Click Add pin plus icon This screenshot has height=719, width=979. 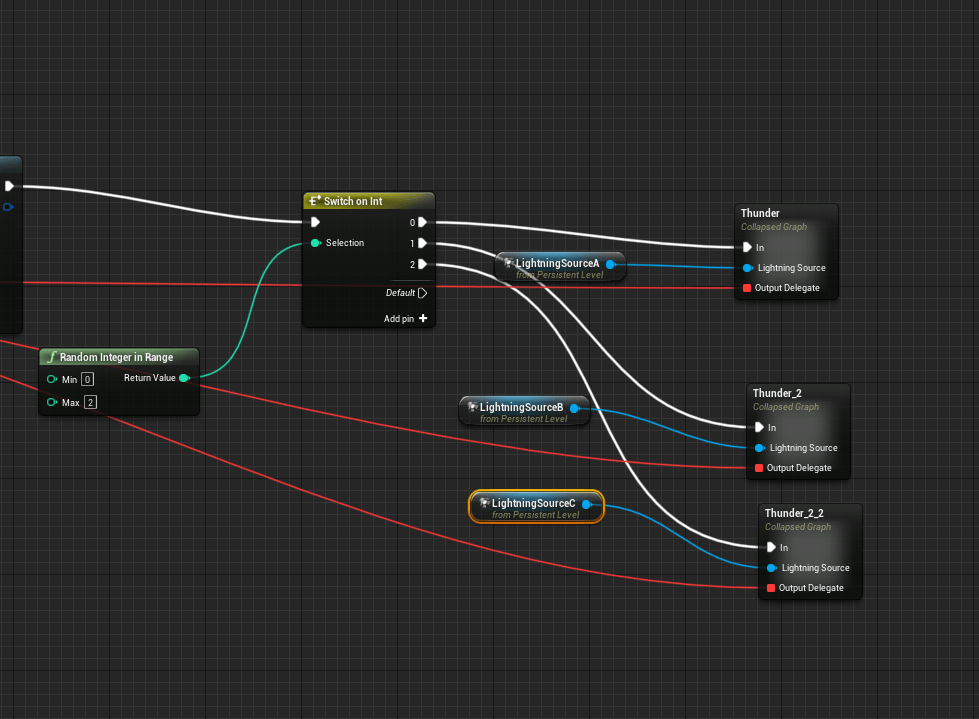point(423,319)
